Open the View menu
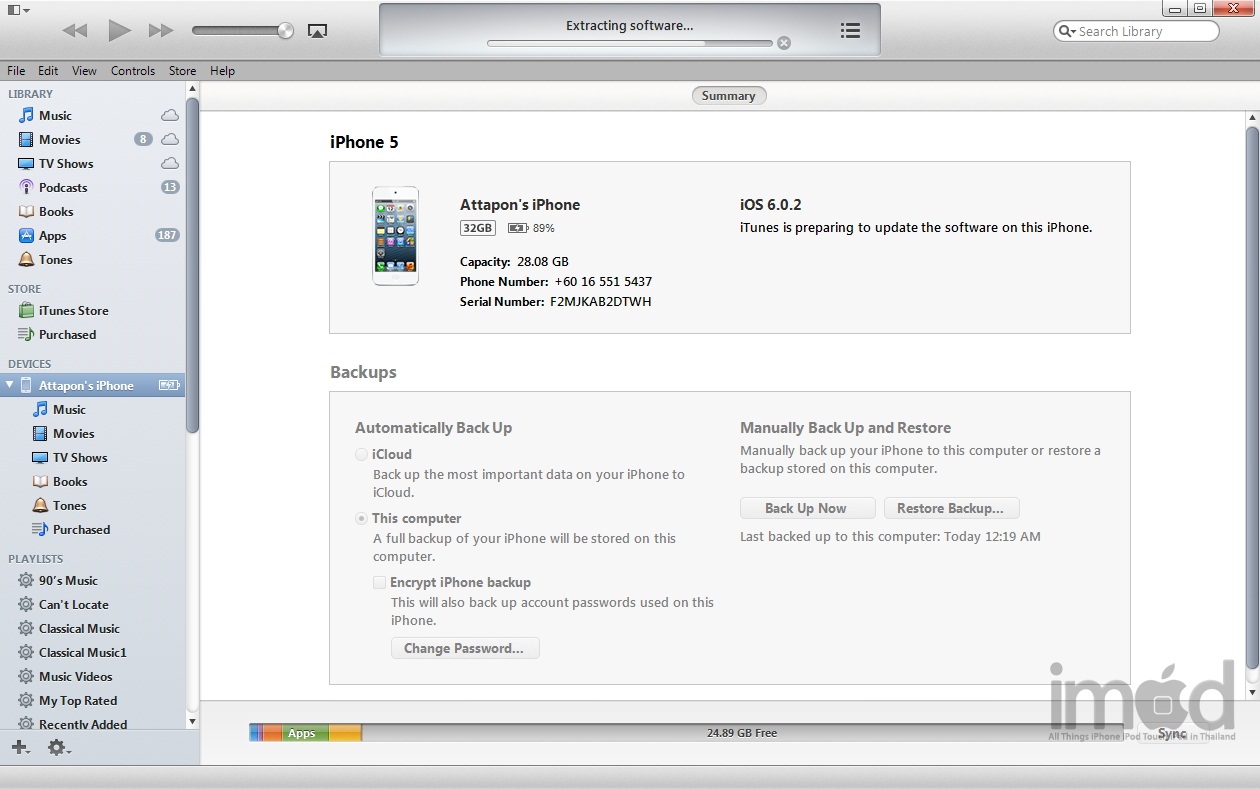This screenshot has width=1260, height=789. point(84,71)
